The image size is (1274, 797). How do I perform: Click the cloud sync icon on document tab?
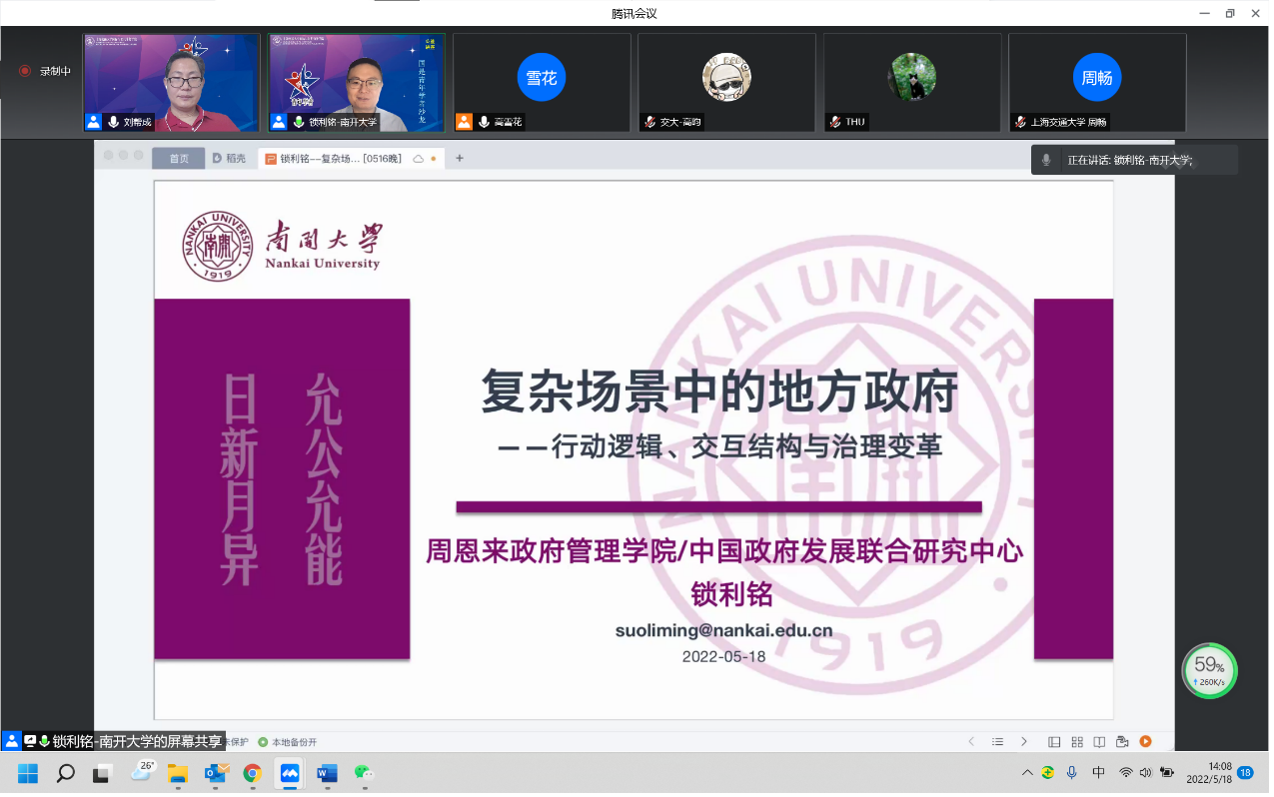point(419,158)
